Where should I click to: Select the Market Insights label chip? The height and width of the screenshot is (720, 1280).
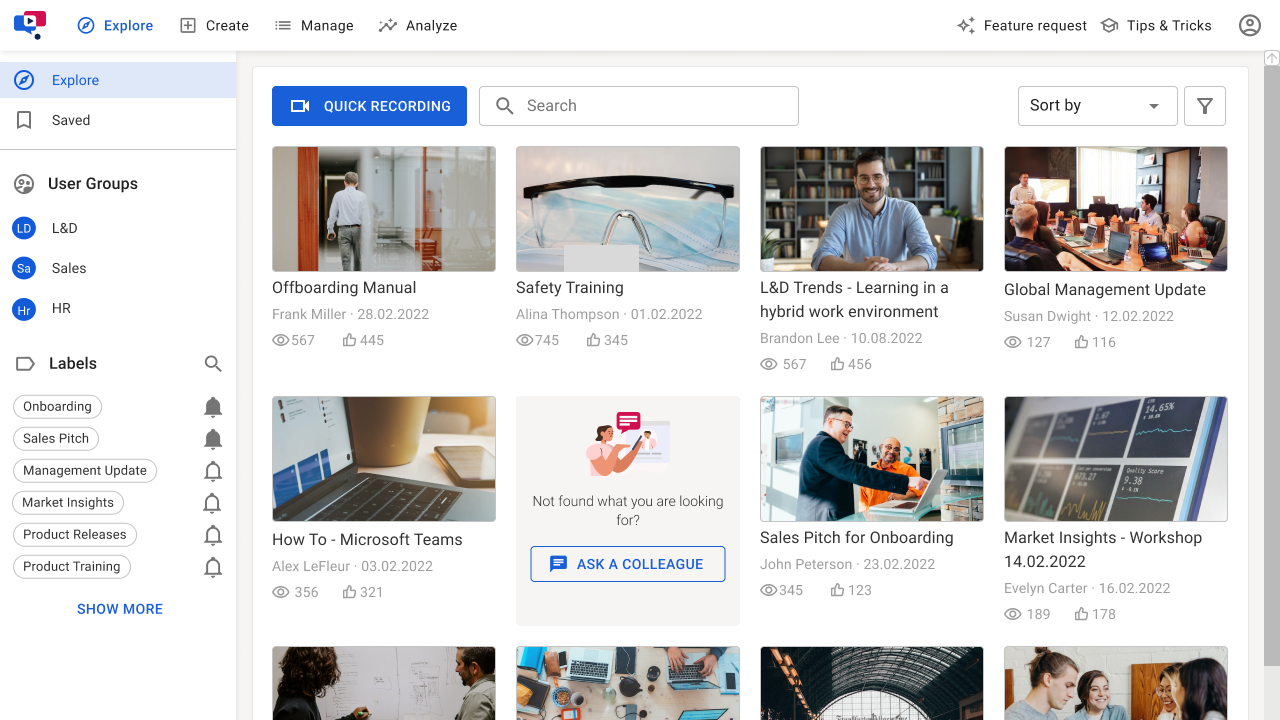coord(69,503)
